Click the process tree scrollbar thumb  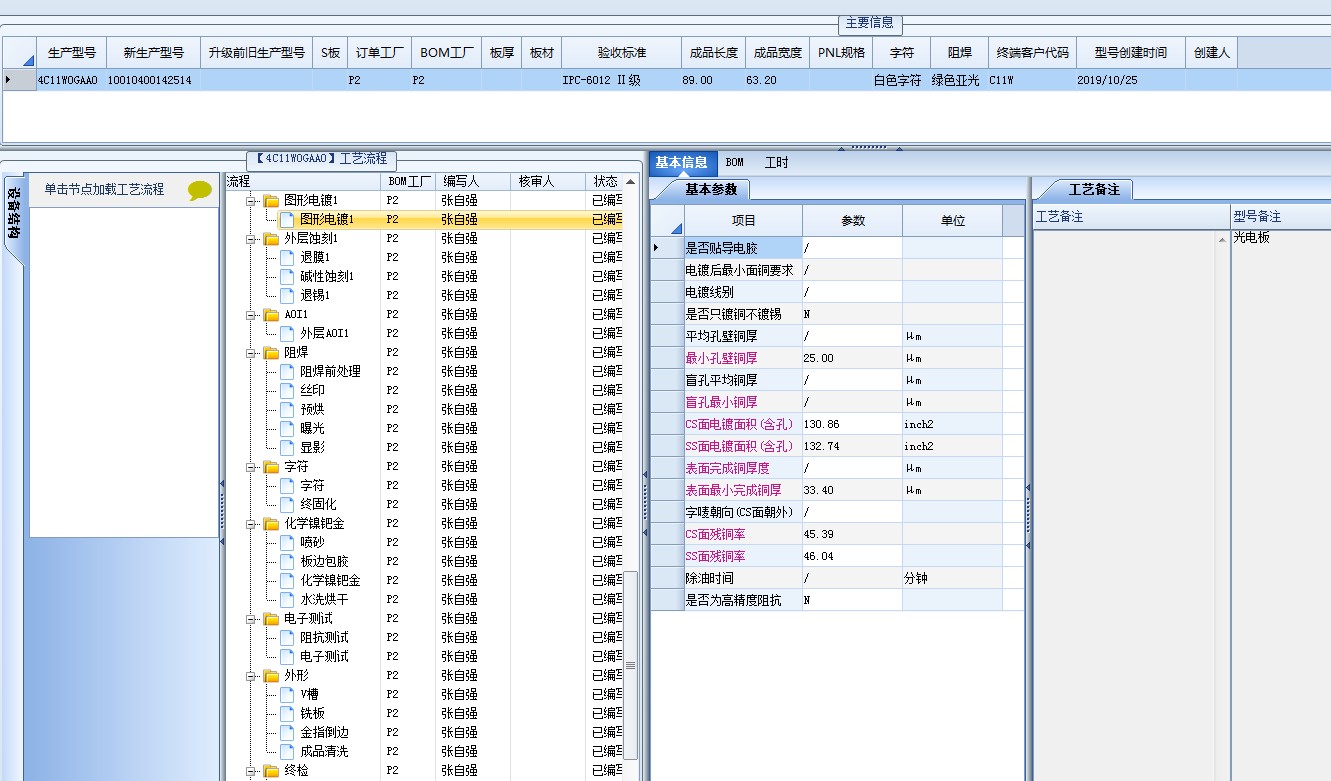point(630,665)
